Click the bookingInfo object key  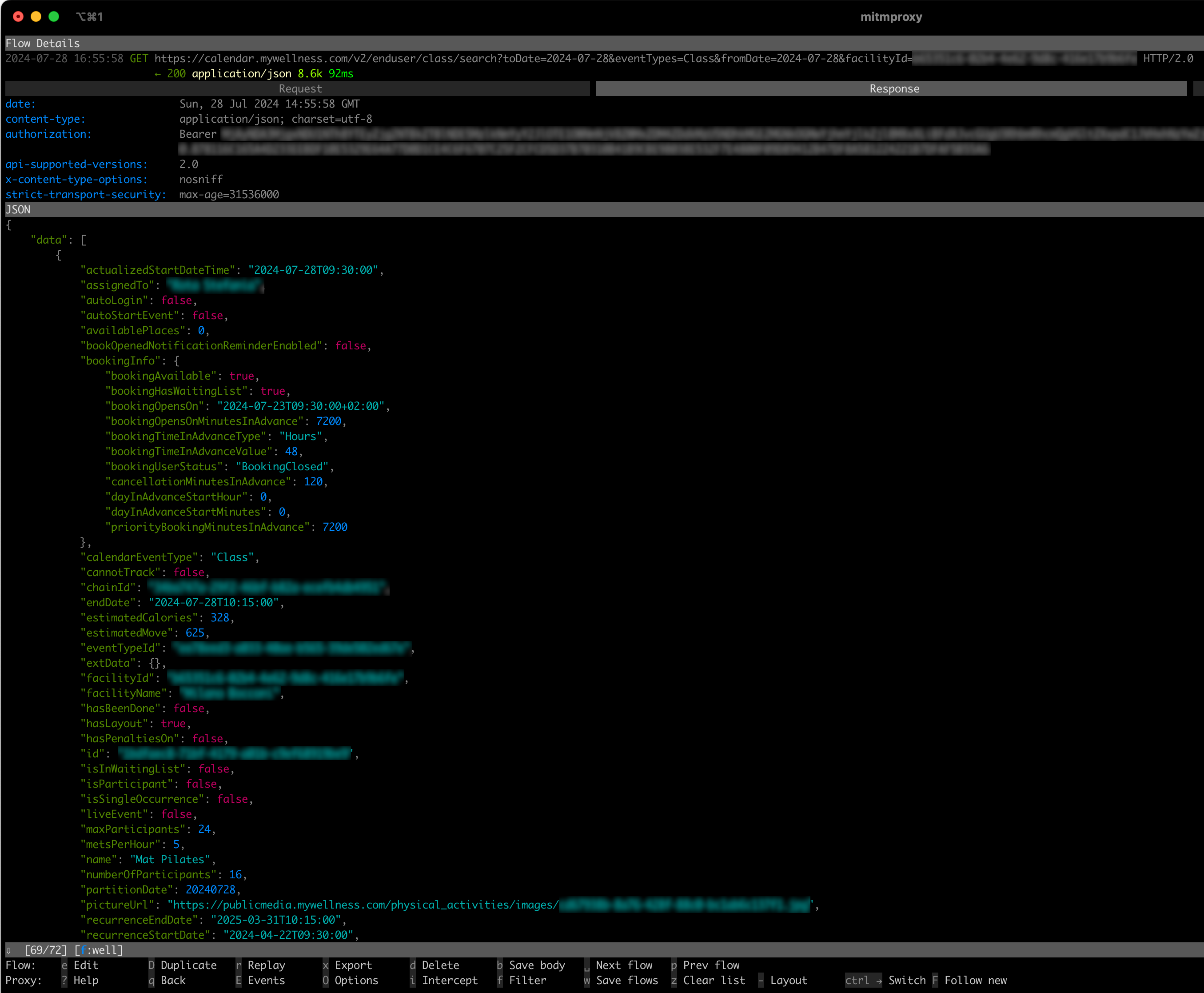tap(121, 361)
